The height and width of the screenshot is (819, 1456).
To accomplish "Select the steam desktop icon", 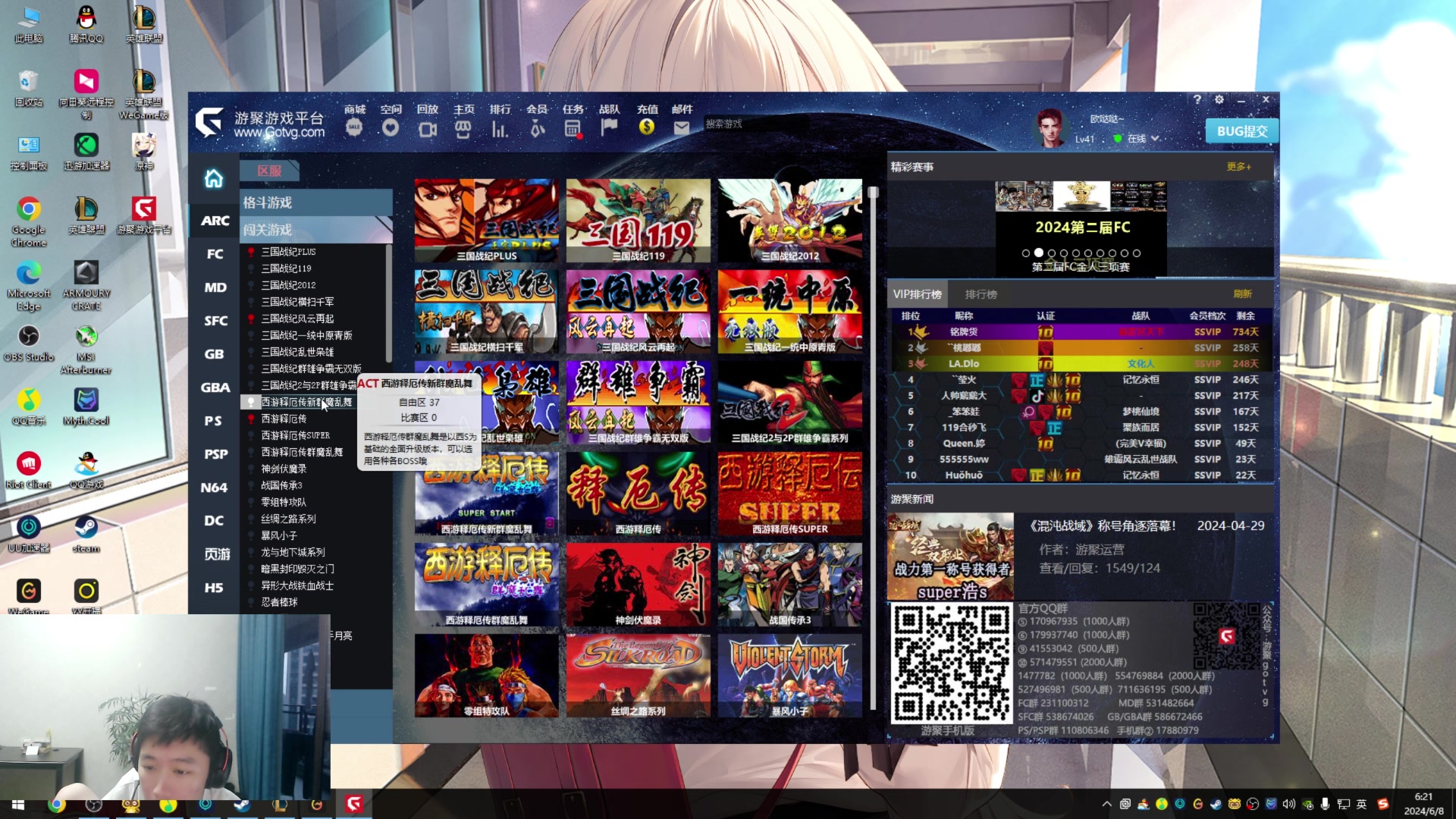I will coord(86,534).
